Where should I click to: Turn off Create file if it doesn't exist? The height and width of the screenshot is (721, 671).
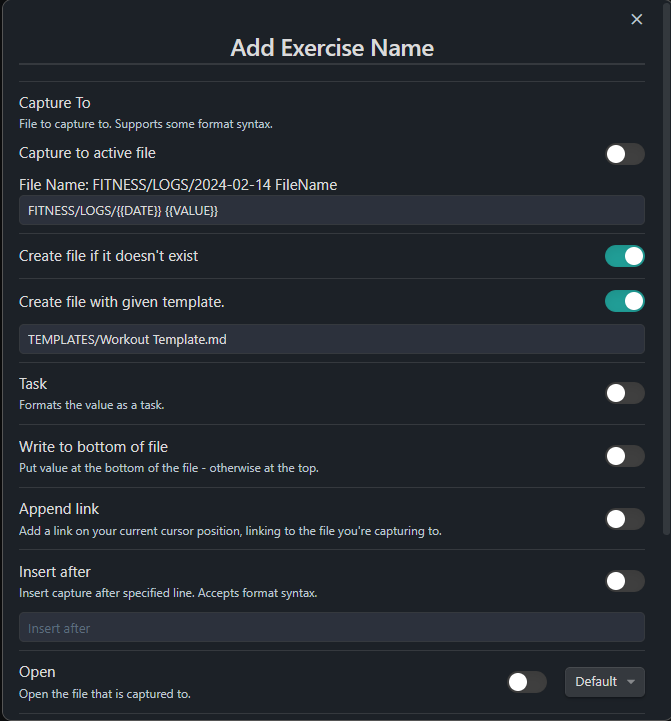click(x=624, y=256)
